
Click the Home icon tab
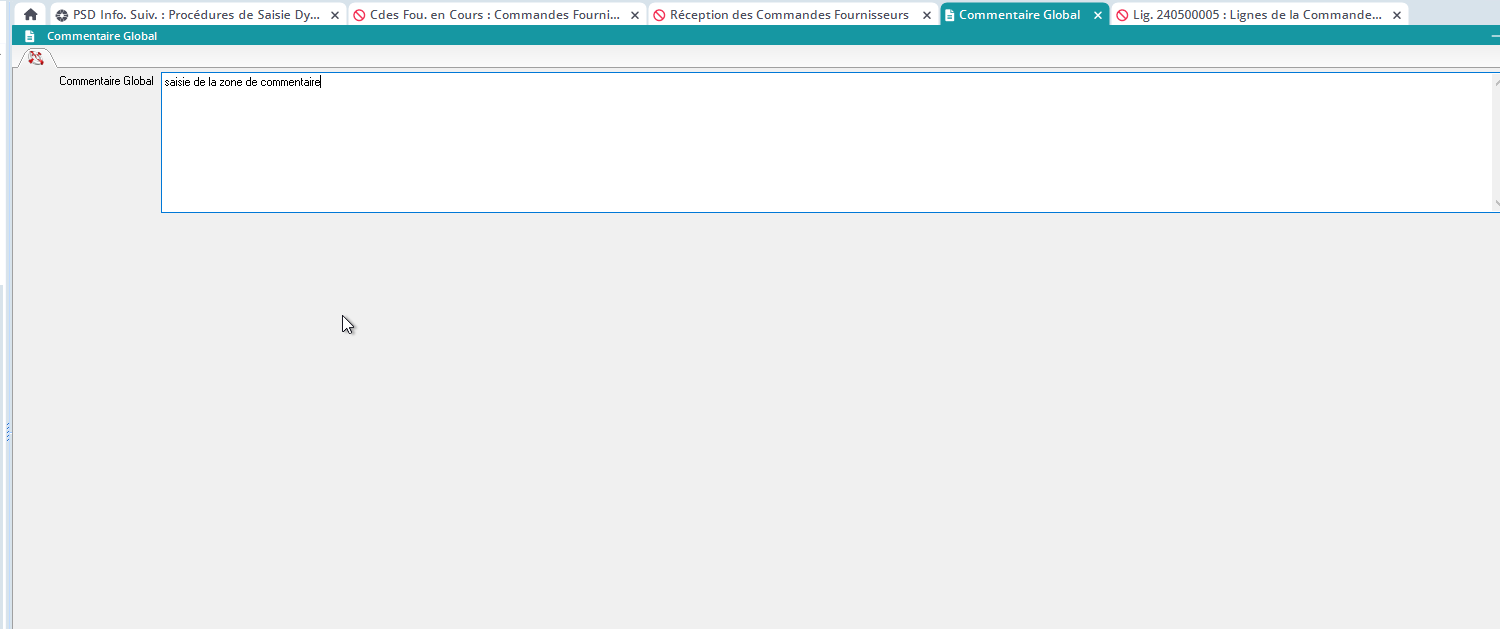coord(30,15)
